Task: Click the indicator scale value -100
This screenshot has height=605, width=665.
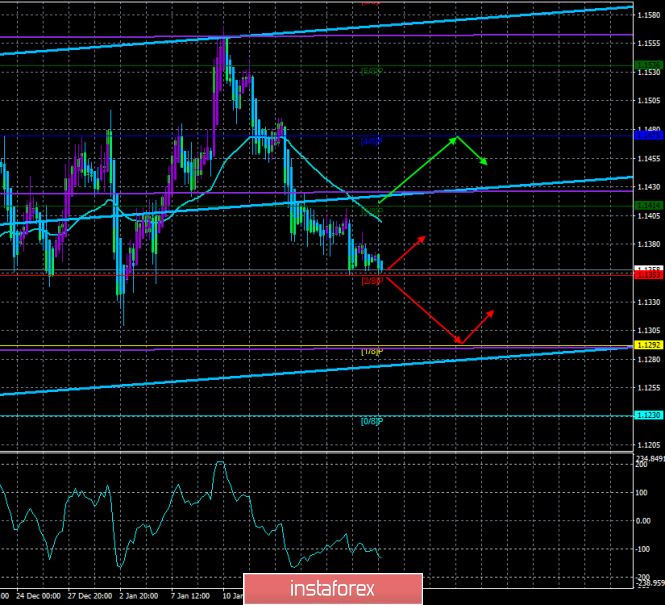Action: (642, 549)
